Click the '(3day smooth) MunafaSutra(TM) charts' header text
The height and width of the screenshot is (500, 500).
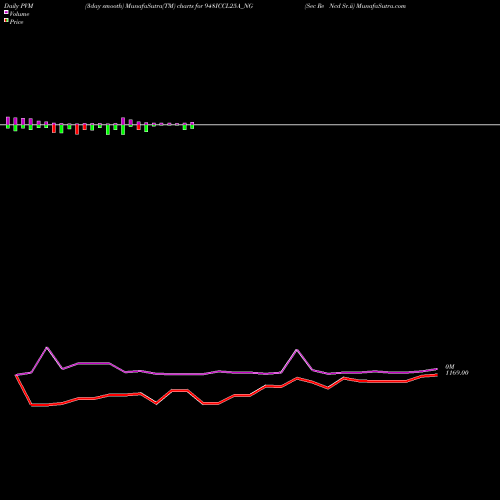[139, 6]
